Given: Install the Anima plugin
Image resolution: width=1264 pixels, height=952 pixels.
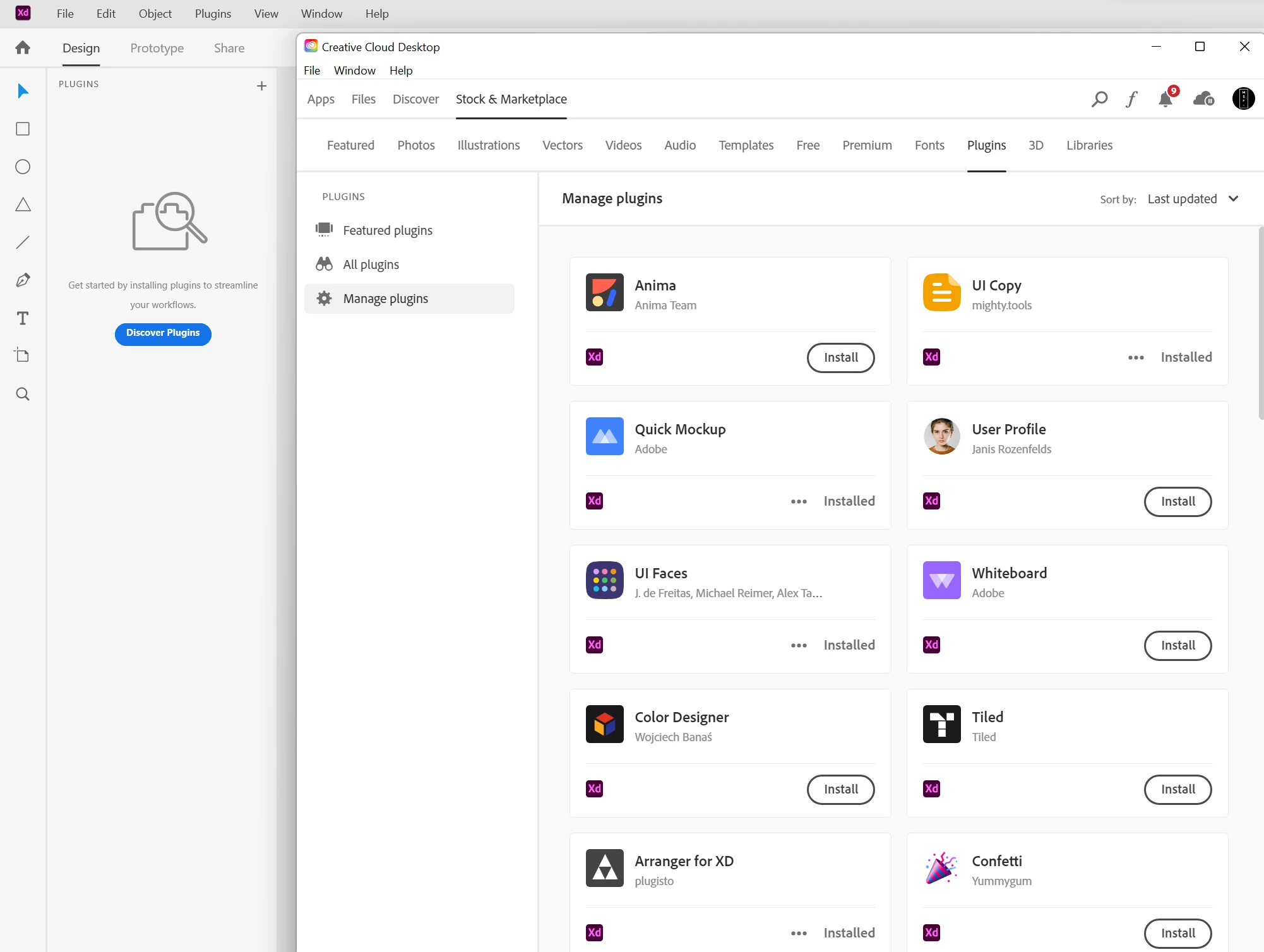Looking at the screenshot, I should coord(840,357).
